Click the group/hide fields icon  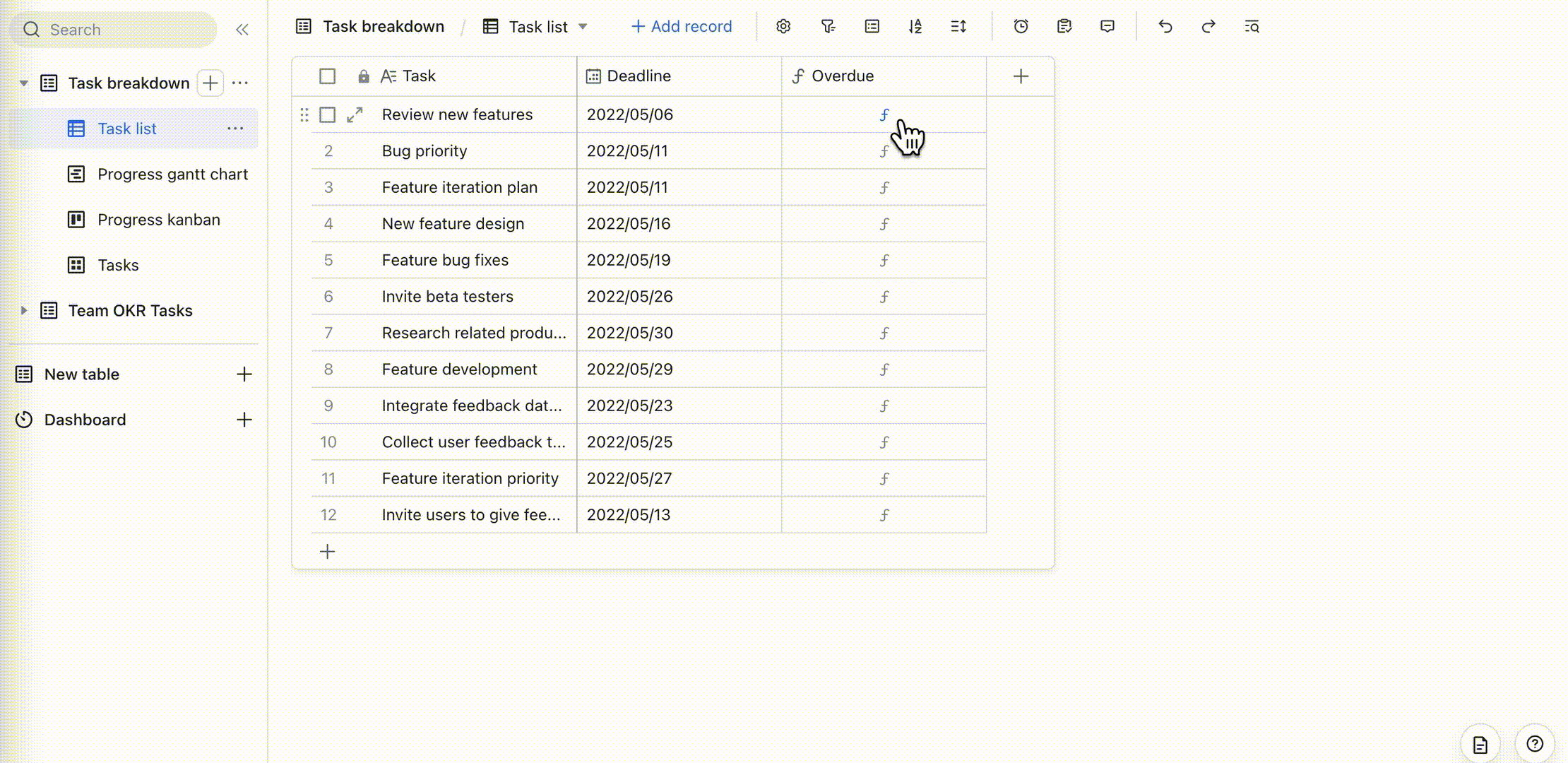(871, 25)
